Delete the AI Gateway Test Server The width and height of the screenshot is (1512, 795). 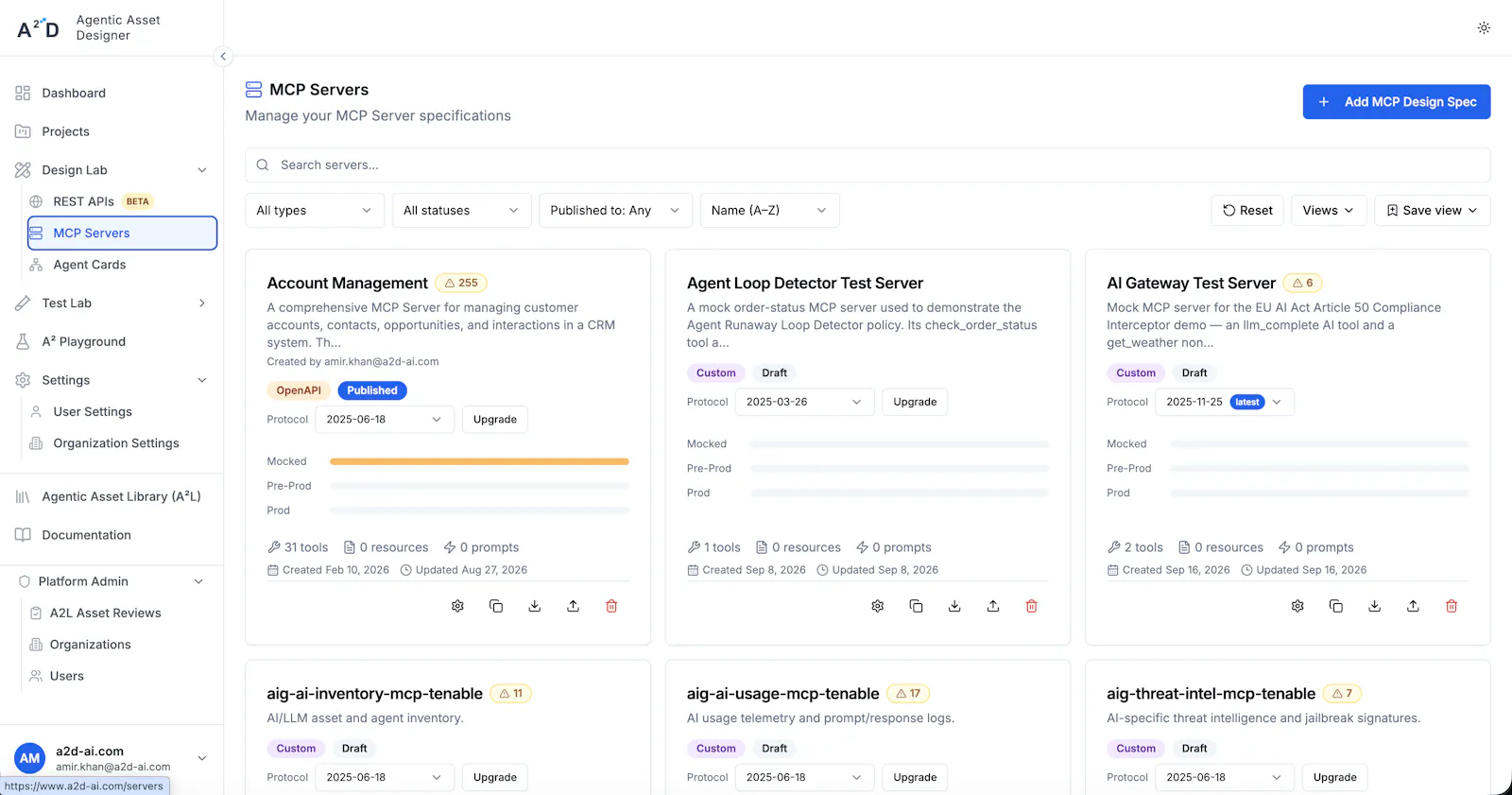[1452, 606]
